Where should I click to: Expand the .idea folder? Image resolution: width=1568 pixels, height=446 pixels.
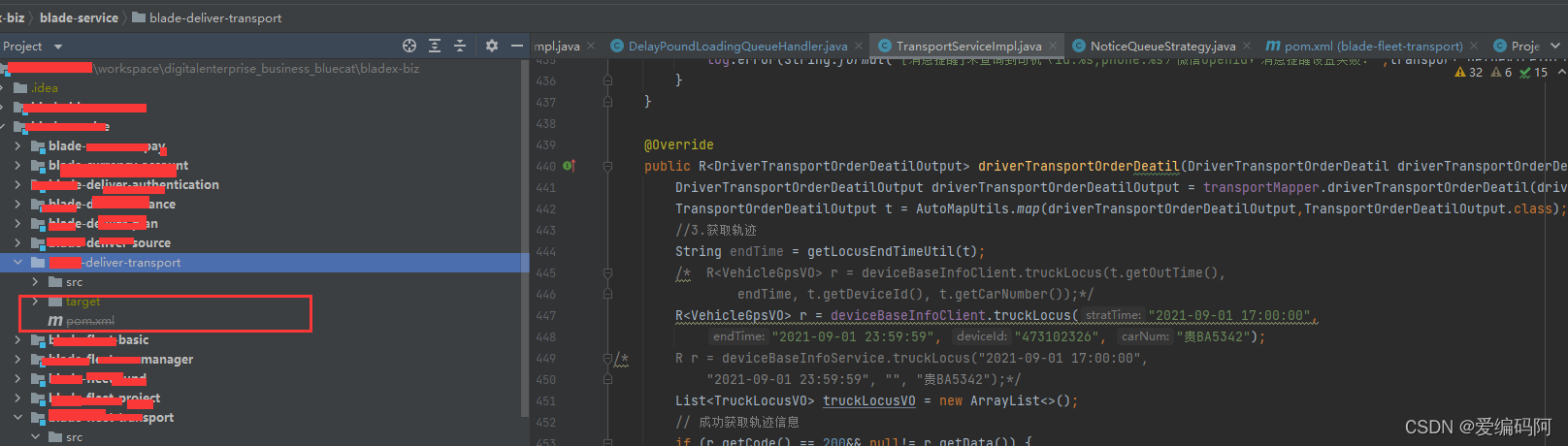click(x=3, y=87)
